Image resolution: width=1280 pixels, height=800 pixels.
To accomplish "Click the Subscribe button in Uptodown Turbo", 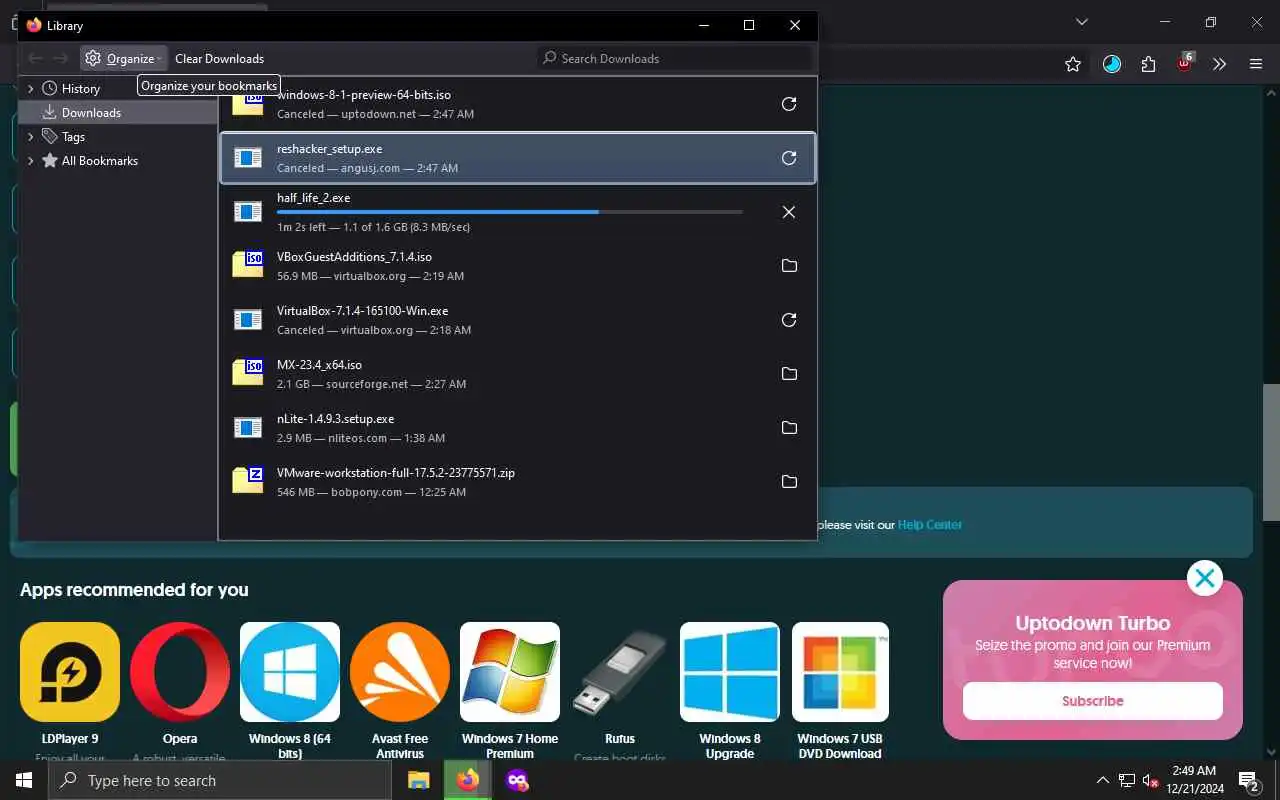I will pyautogui.click(x=1092, y=701).
